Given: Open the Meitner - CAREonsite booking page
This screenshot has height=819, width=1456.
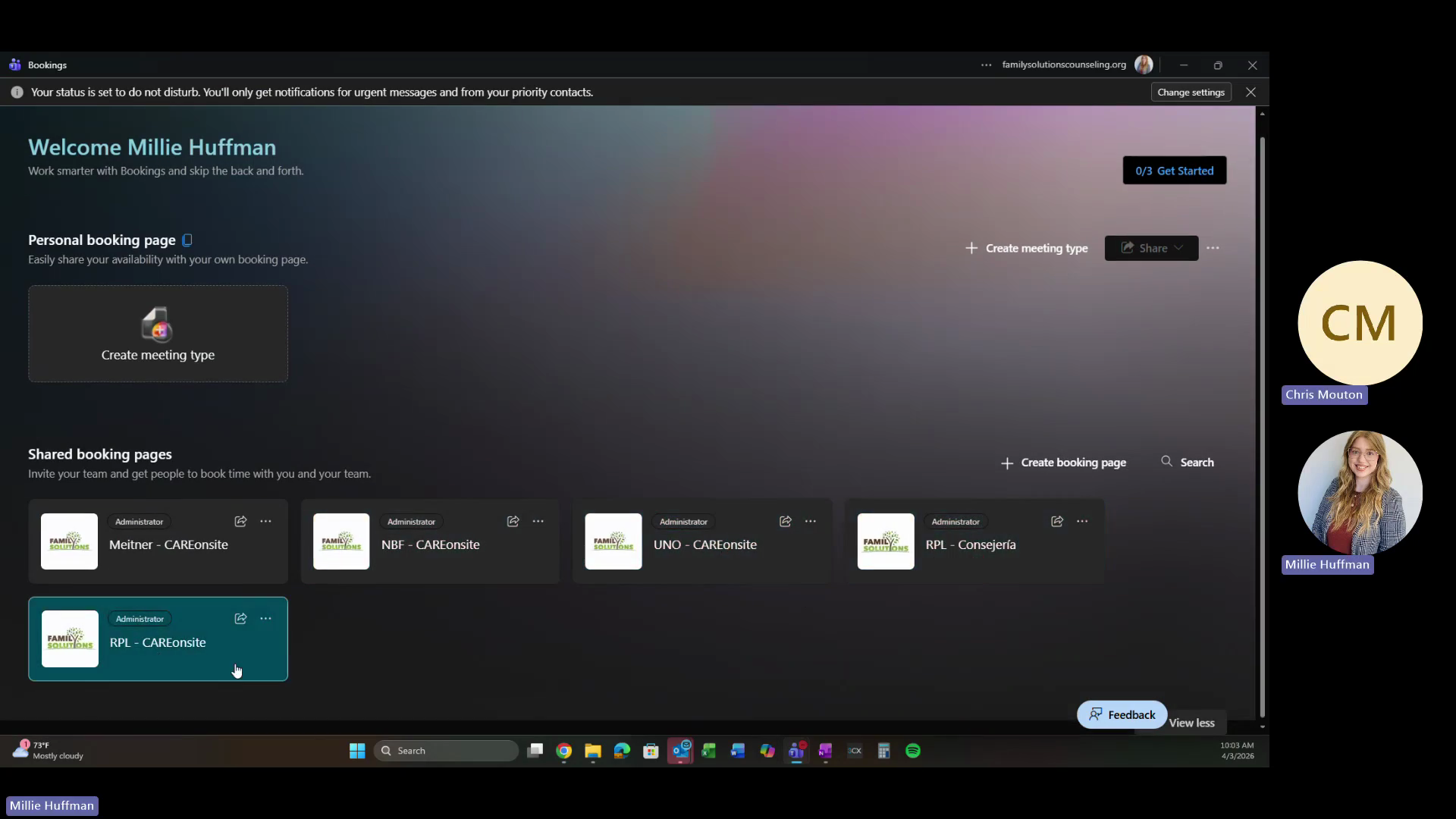Looking at the screenshot, I should pyautogui.click(x=158, y=541).
